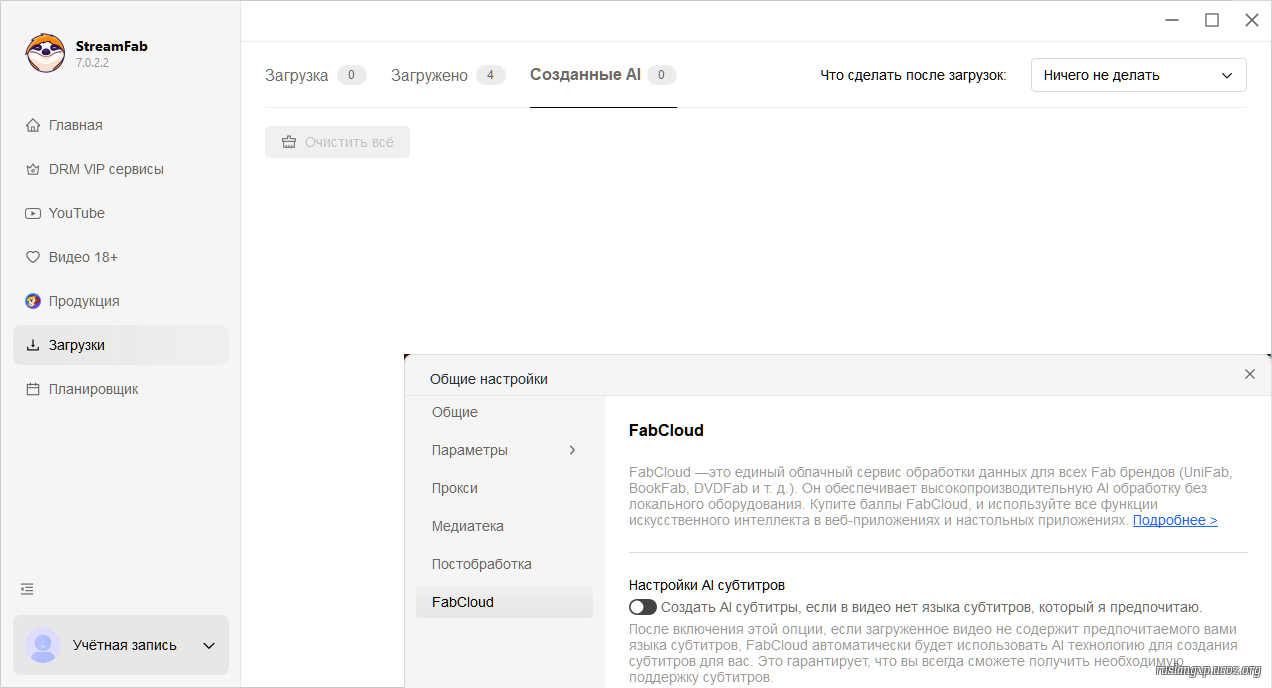Switch to the Загрузка tab
The image size is (1272, 688).
297,75
